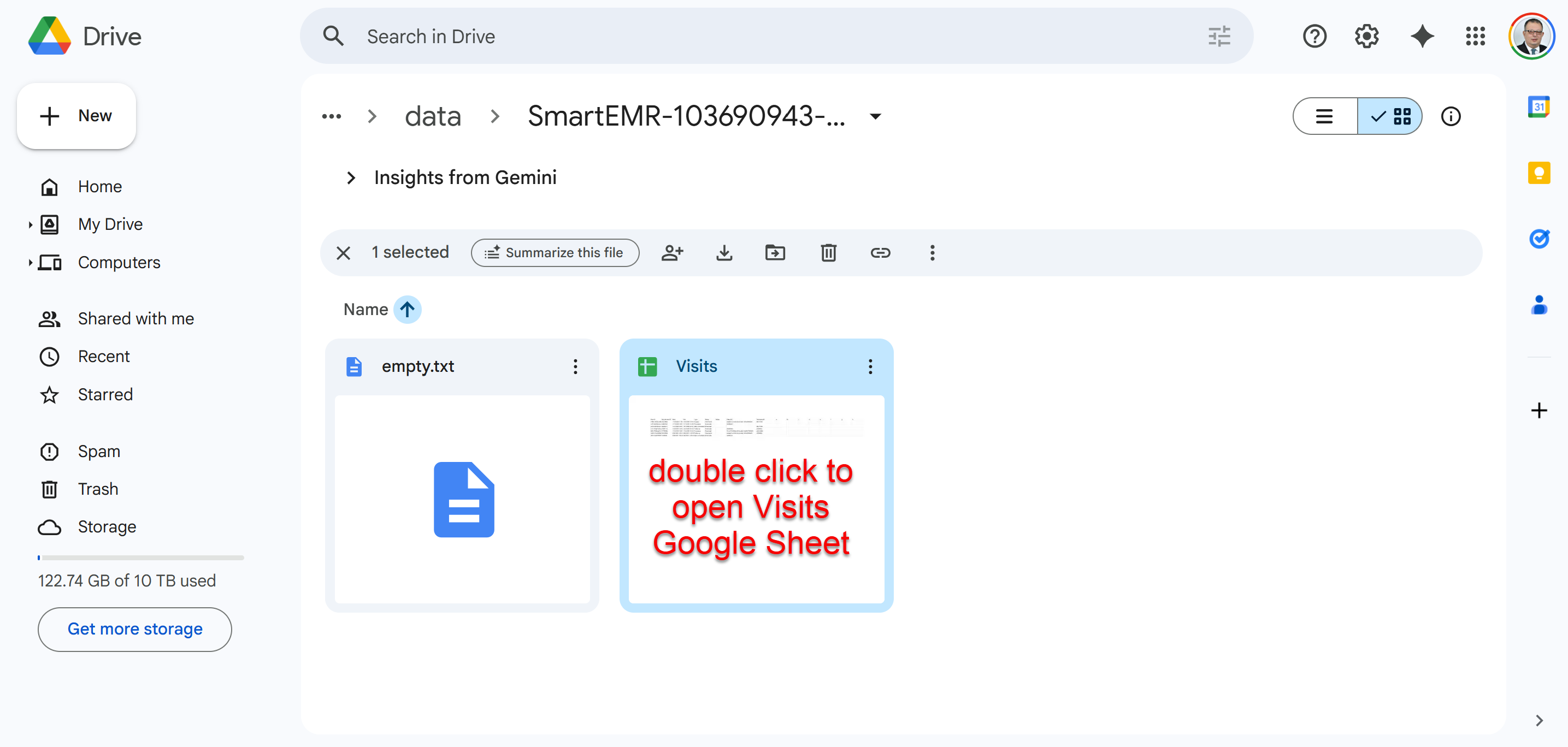Move the selected file to another folder

775,252
